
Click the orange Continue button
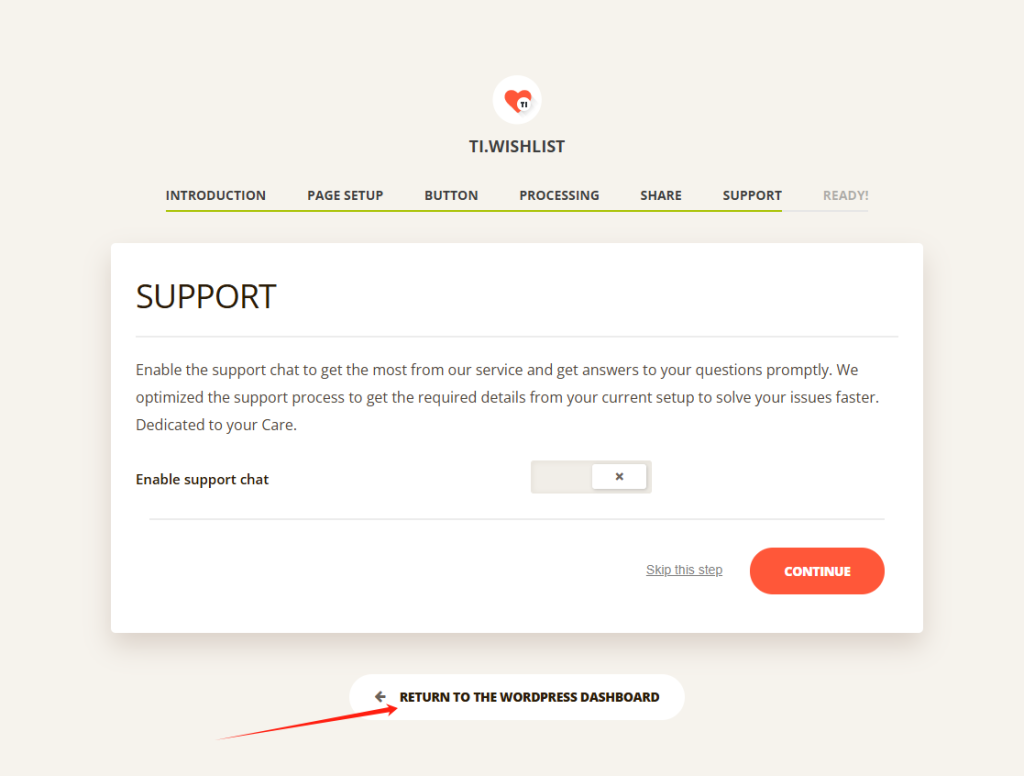click(x=817, y=571)
